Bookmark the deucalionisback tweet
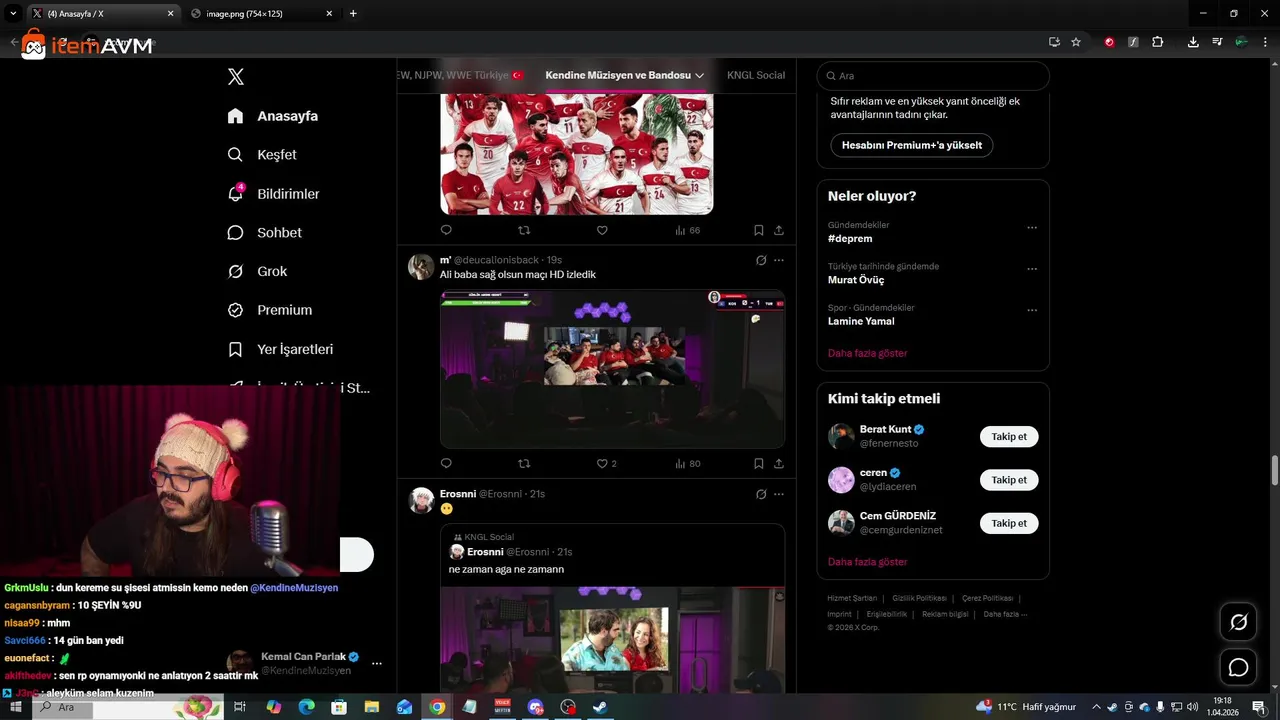The height and width of the screenshot is (720, 1280). click(759, 463)
